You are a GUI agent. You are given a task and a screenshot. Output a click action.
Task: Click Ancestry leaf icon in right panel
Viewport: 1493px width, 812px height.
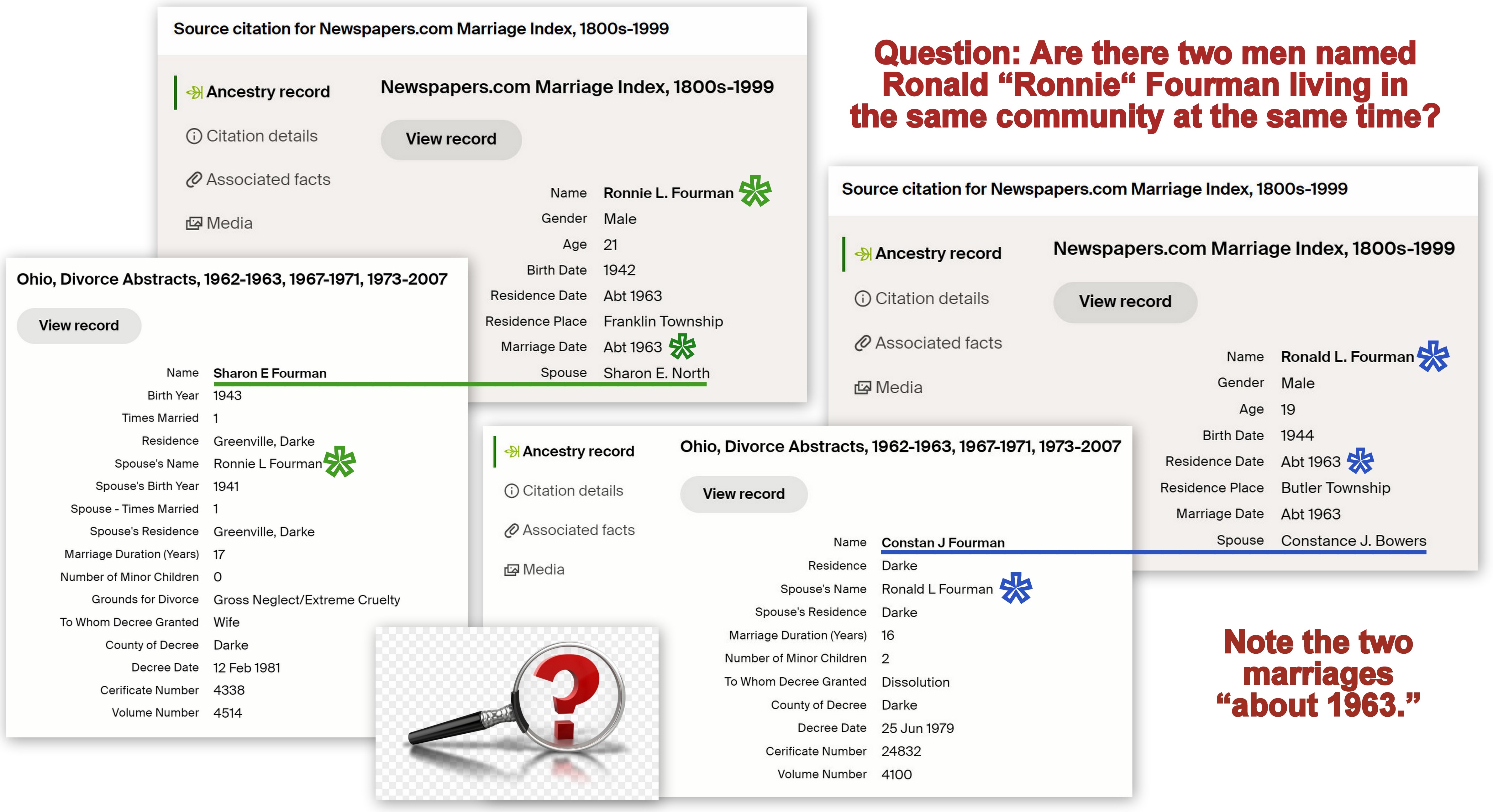click(x=862, y=253)
